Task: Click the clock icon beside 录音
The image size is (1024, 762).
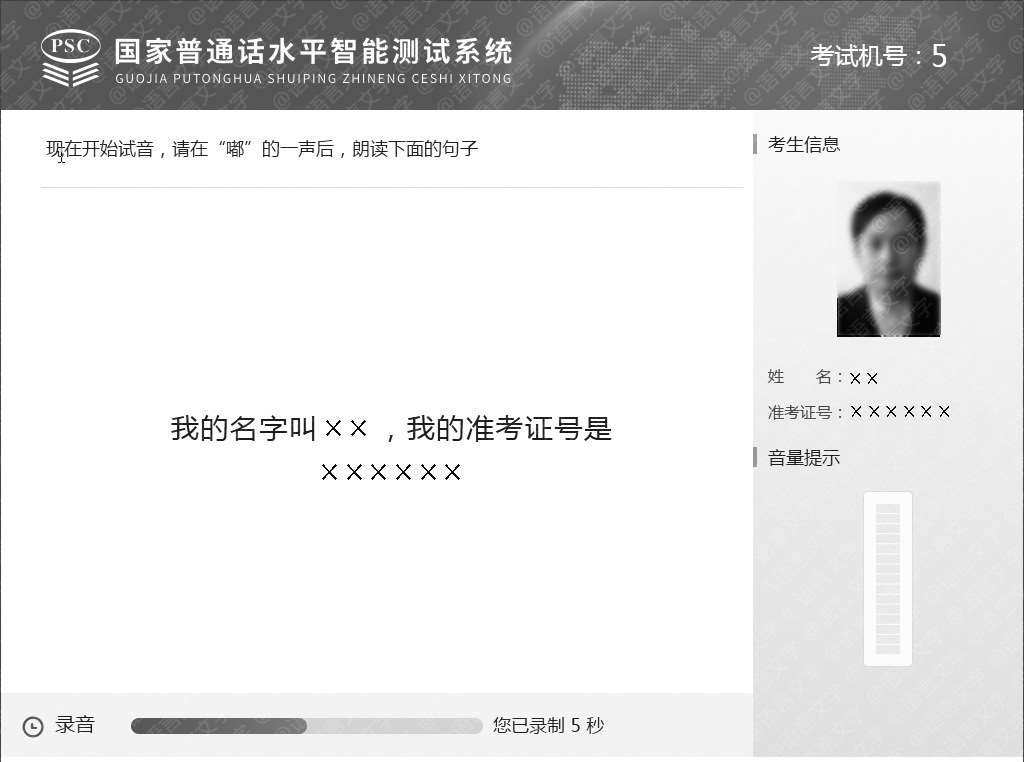Action: point(33,726)
